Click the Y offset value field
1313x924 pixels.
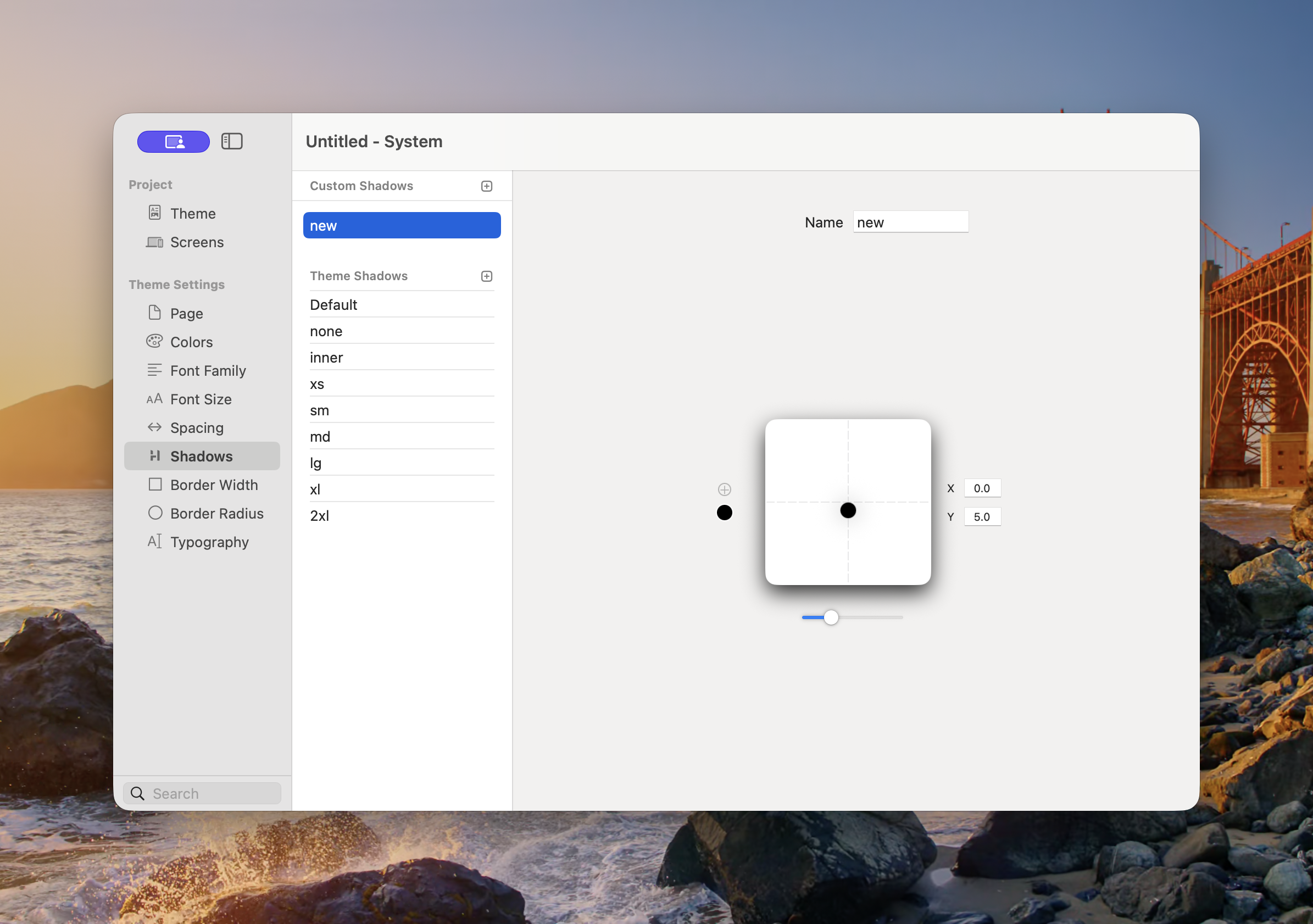tap(982, 516)
